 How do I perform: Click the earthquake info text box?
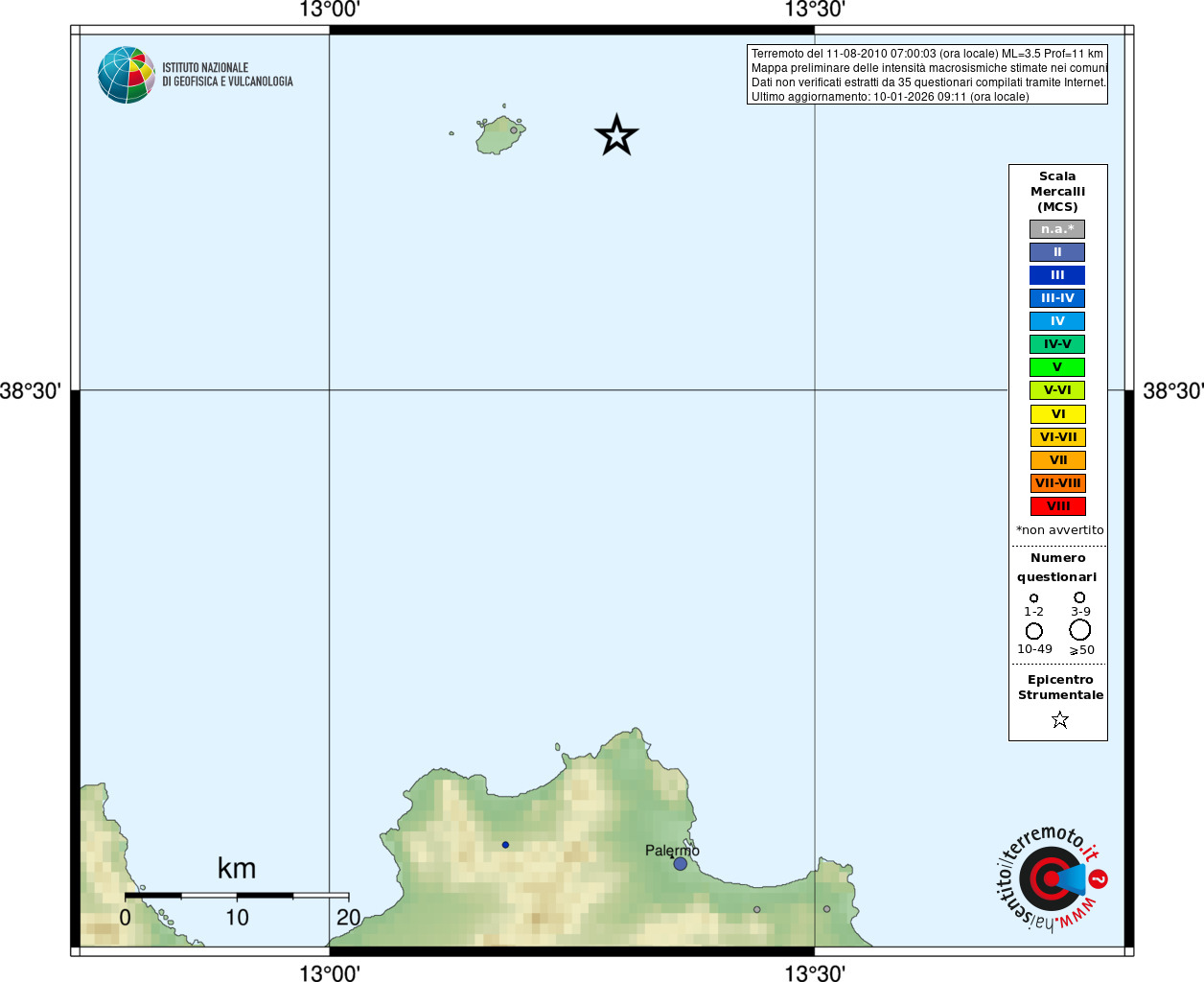(x=927, y=75)
